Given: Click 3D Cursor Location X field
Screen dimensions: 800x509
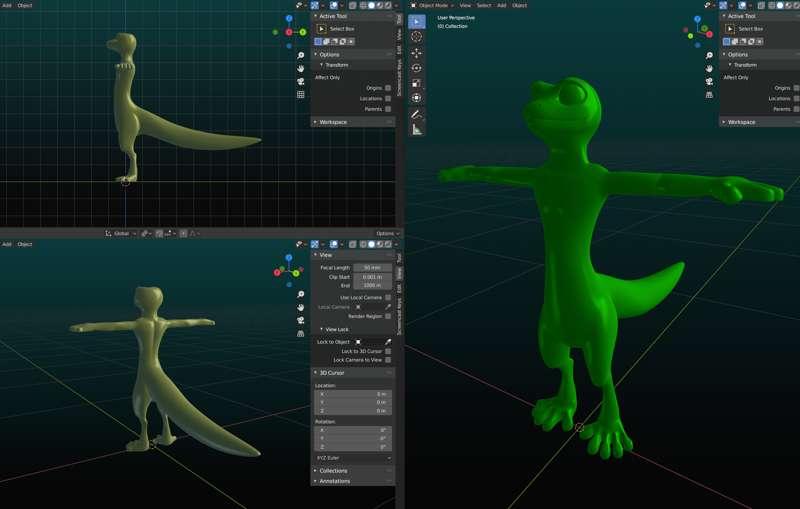Looking at the screenshot, I should pos(353,394).
